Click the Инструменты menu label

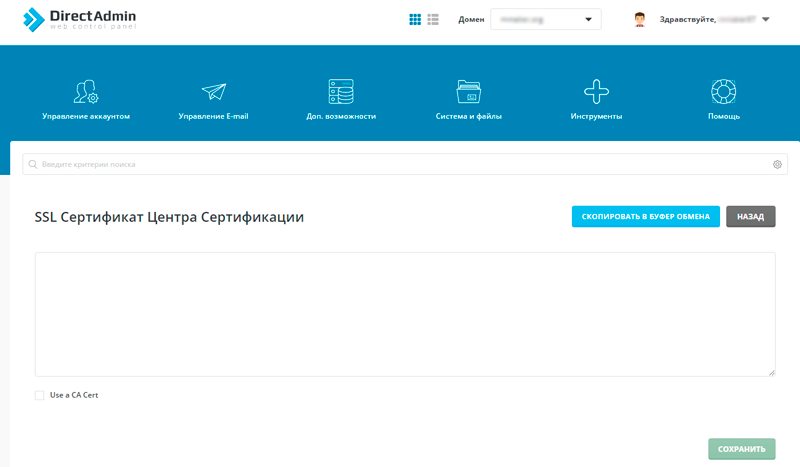click(x=596, y=117)
